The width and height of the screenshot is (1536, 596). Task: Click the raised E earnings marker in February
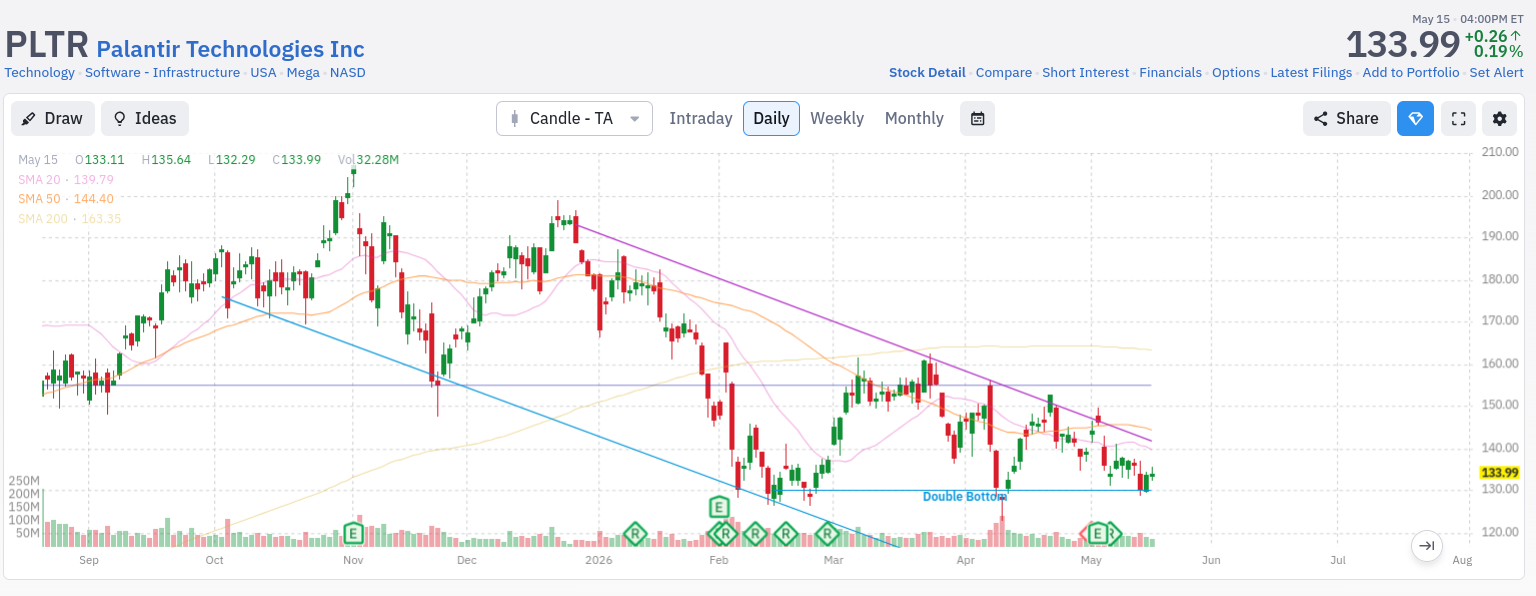[718, 506]
